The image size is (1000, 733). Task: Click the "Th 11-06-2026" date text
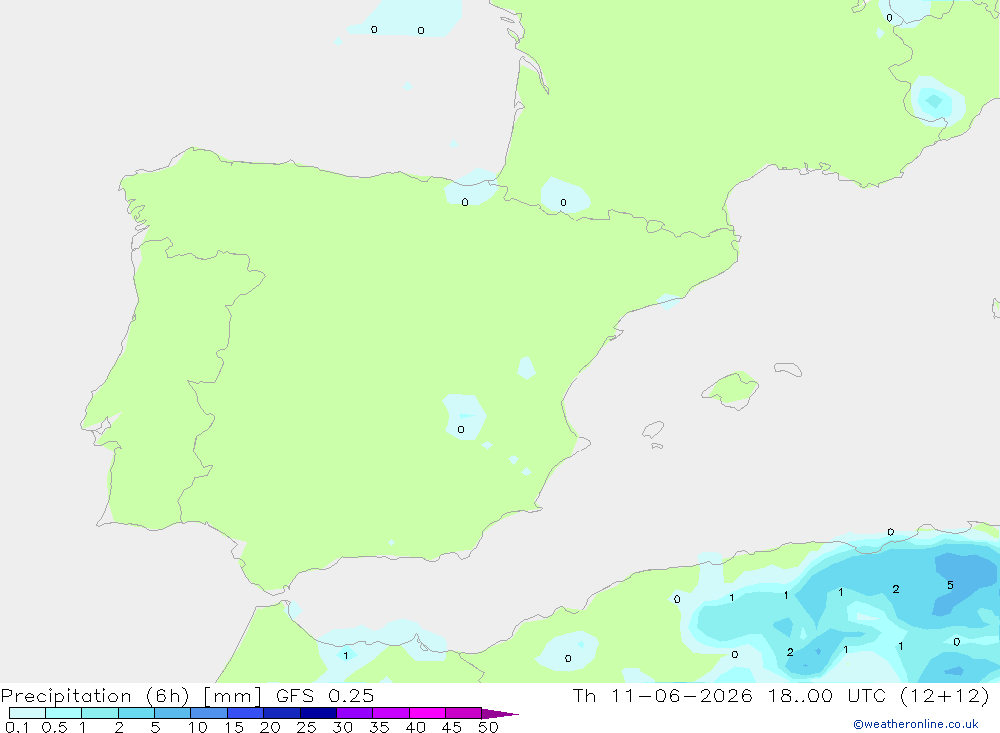click(x=663, y=695)
